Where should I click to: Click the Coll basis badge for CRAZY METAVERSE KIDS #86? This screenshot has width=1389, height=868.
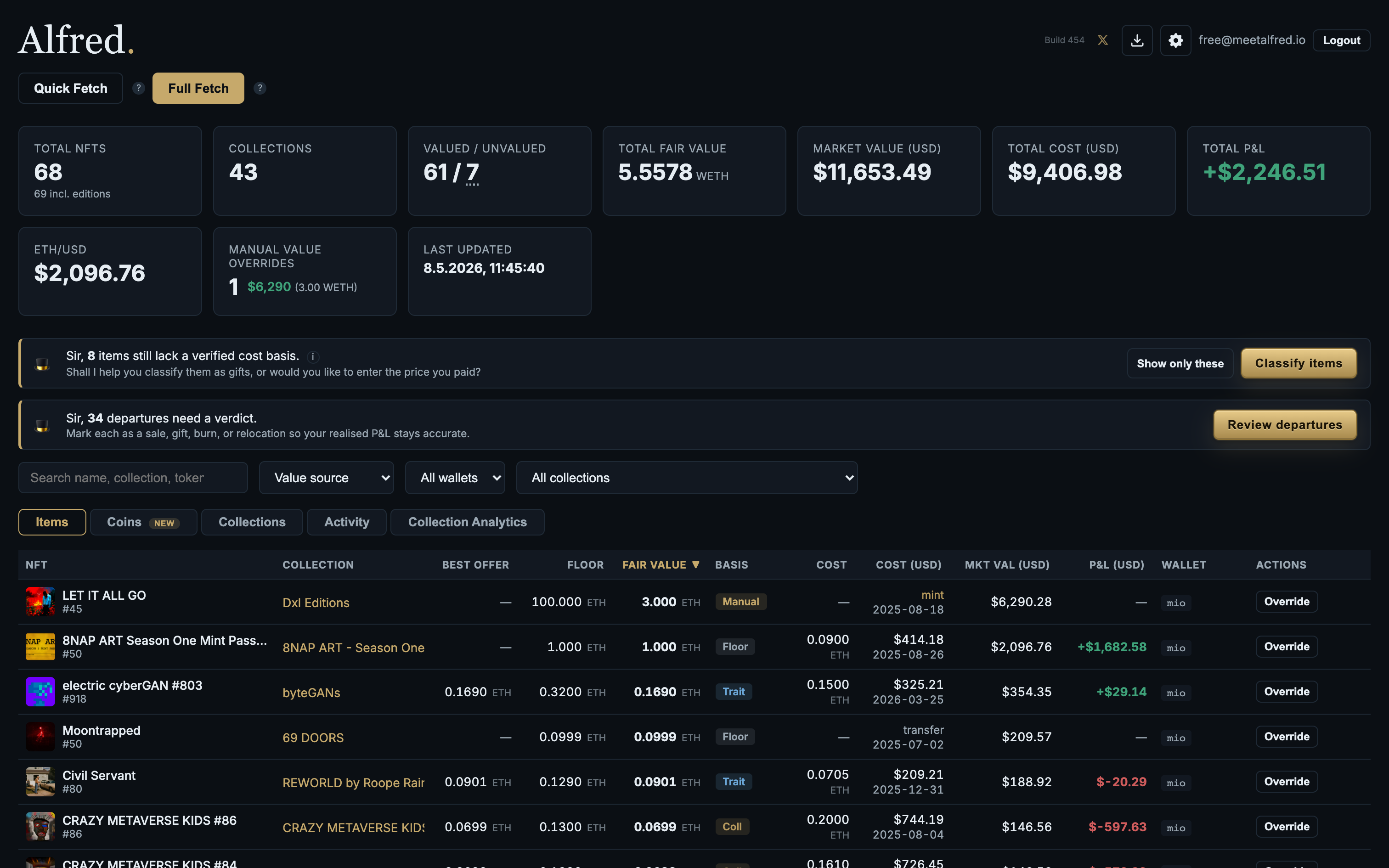[x=732, y=827]
